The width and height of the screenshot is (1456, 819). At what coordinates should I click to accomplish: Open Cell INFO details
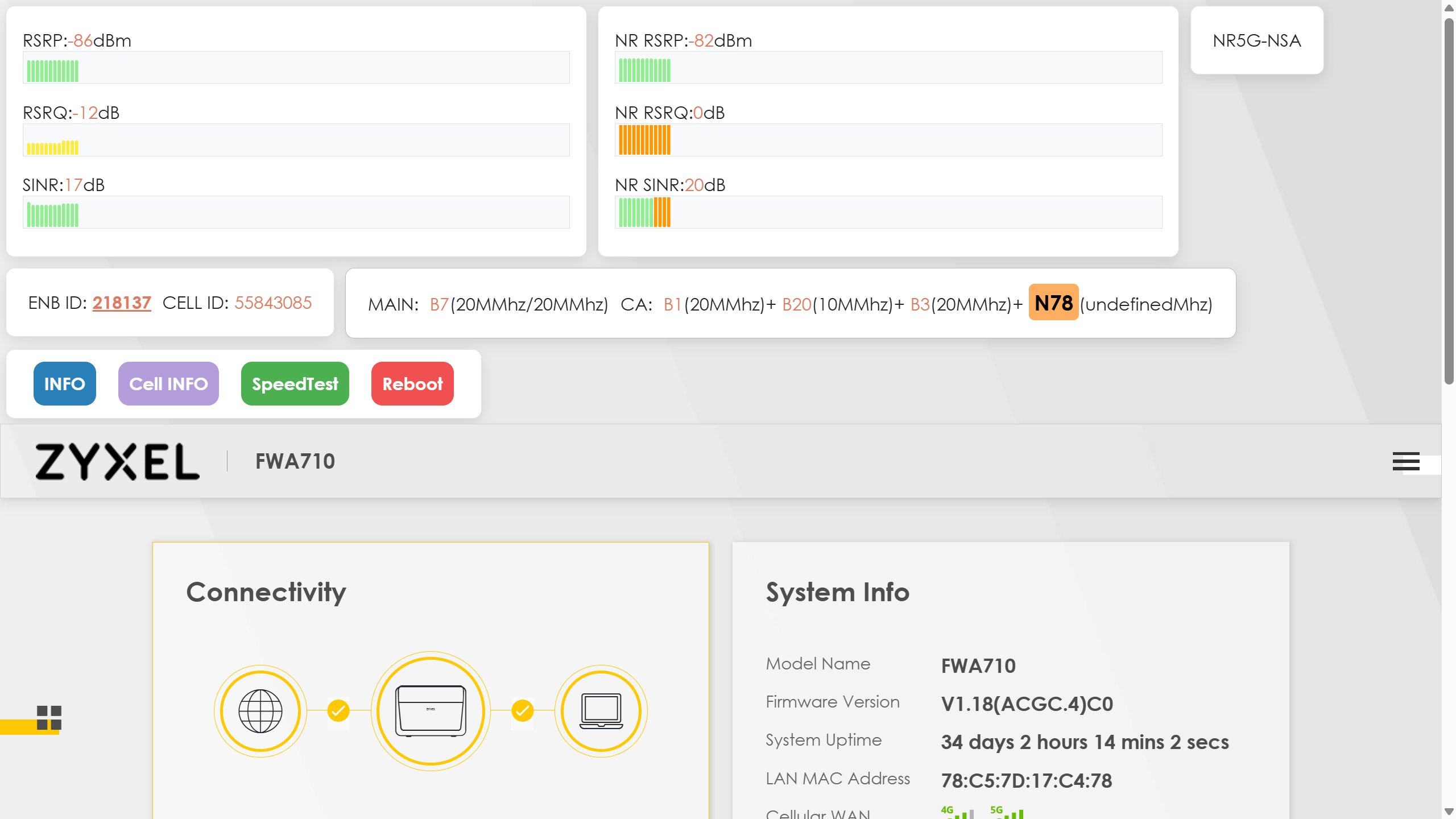[168, 384]
